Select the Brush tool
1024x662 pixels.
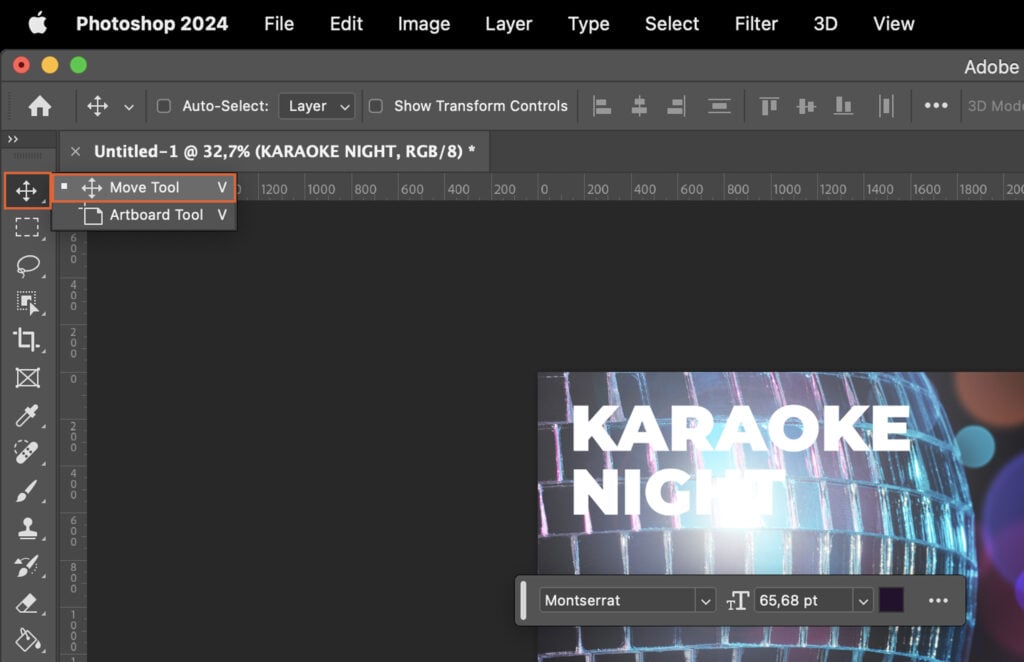pyautogui.click(x=28, y=491)
